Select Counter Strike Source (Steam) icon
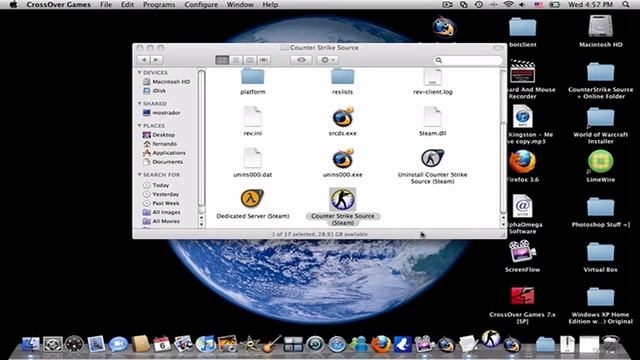This screenshot has width=640, height=360. 342,200
